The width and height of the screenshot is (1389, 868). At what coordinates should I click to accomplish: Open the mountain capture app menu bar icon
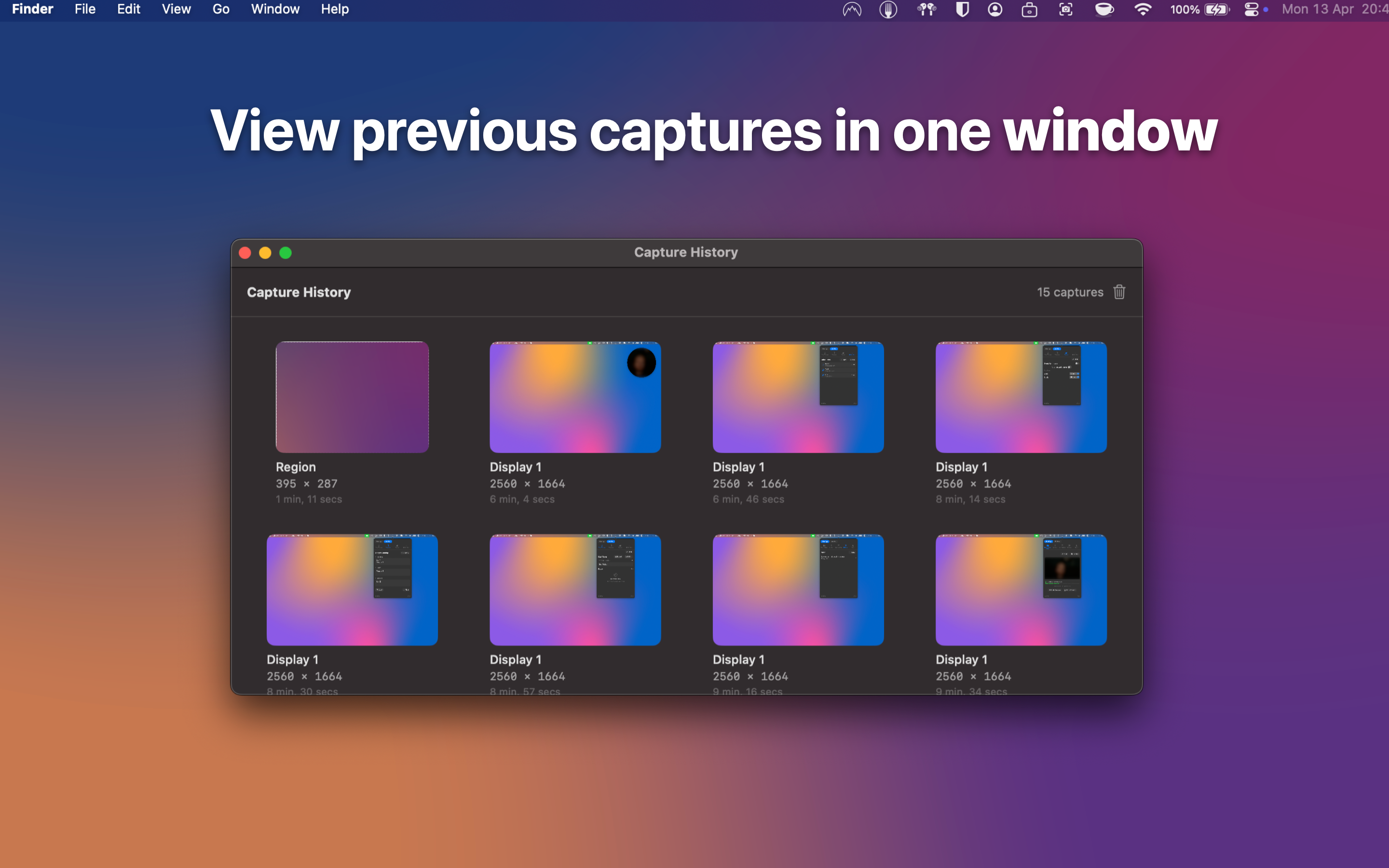point(851,9)
